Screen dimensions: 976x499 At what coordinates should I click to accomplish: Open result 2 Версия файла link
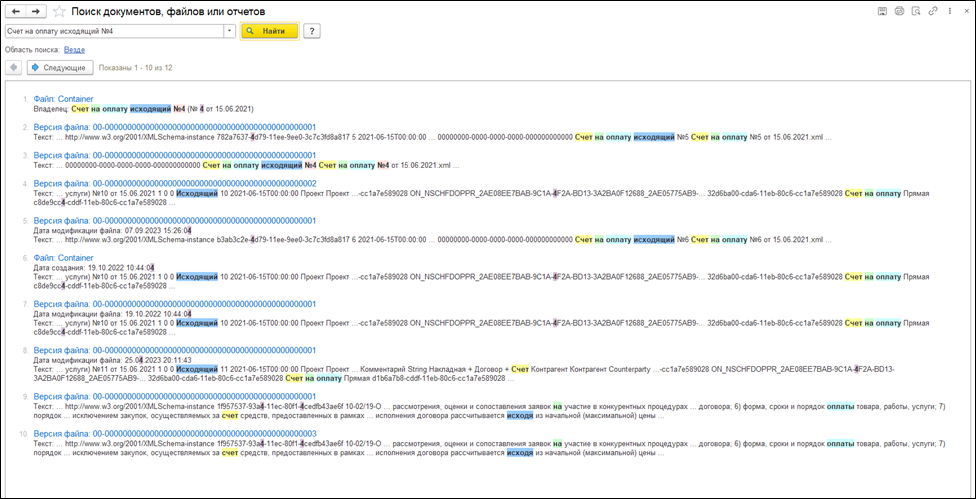(x=174, y=127)
